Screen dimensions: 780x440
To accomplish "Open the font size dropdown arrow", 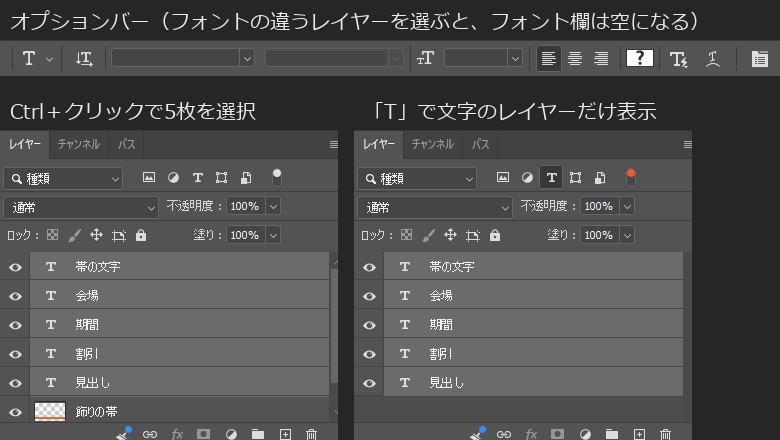I will pyautogui.click(x=515, y=59).
